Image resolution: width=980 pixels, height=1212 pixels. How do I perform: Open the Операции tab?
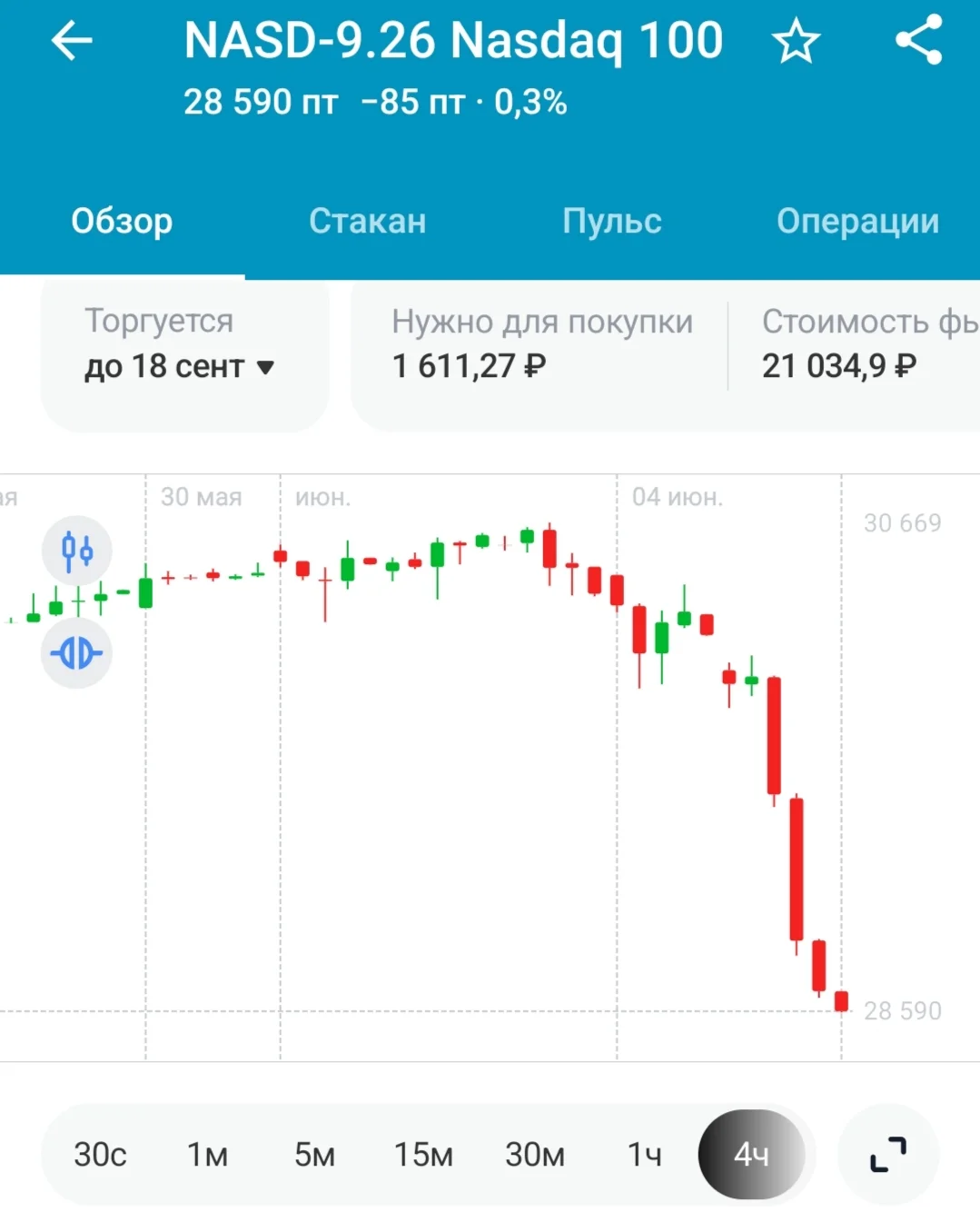[x=857, y=221]
